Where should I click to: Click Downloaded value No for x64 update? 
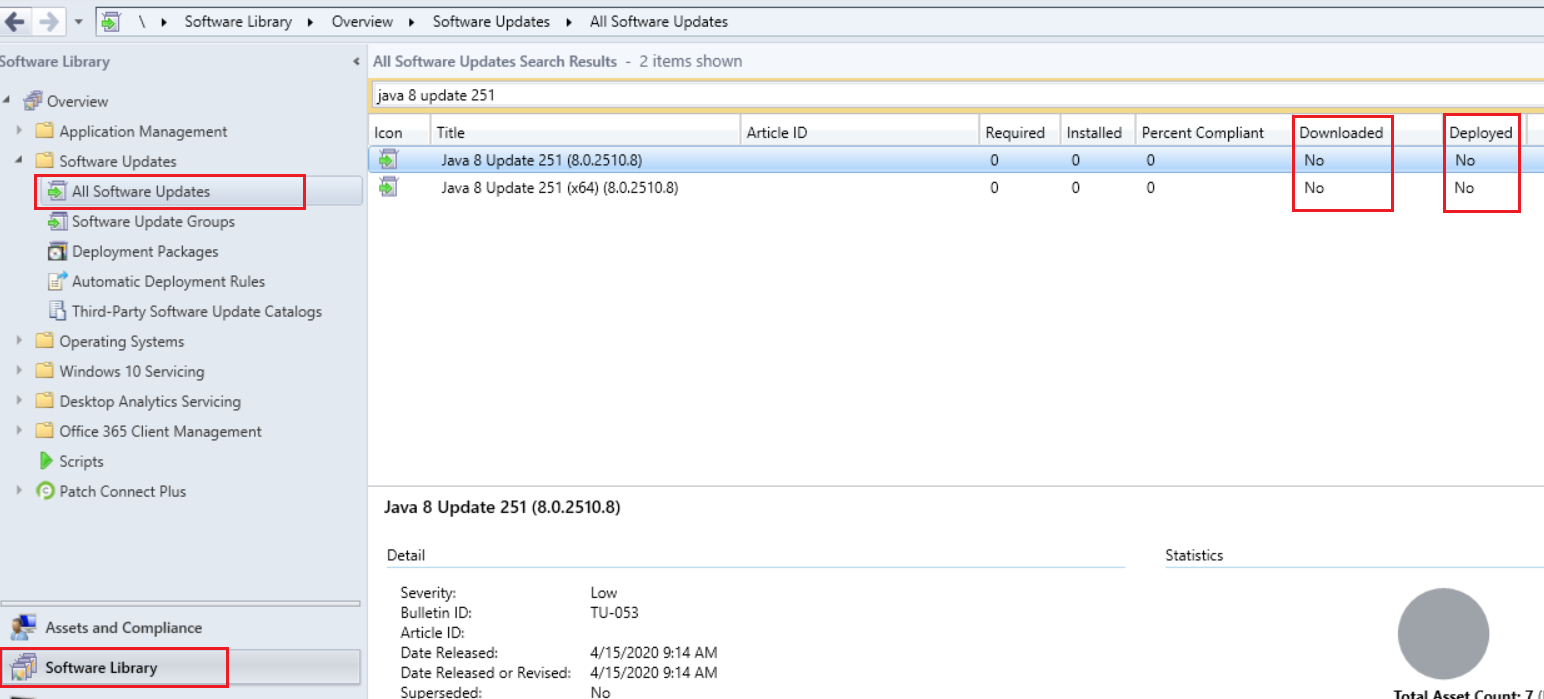point(1314,187)
